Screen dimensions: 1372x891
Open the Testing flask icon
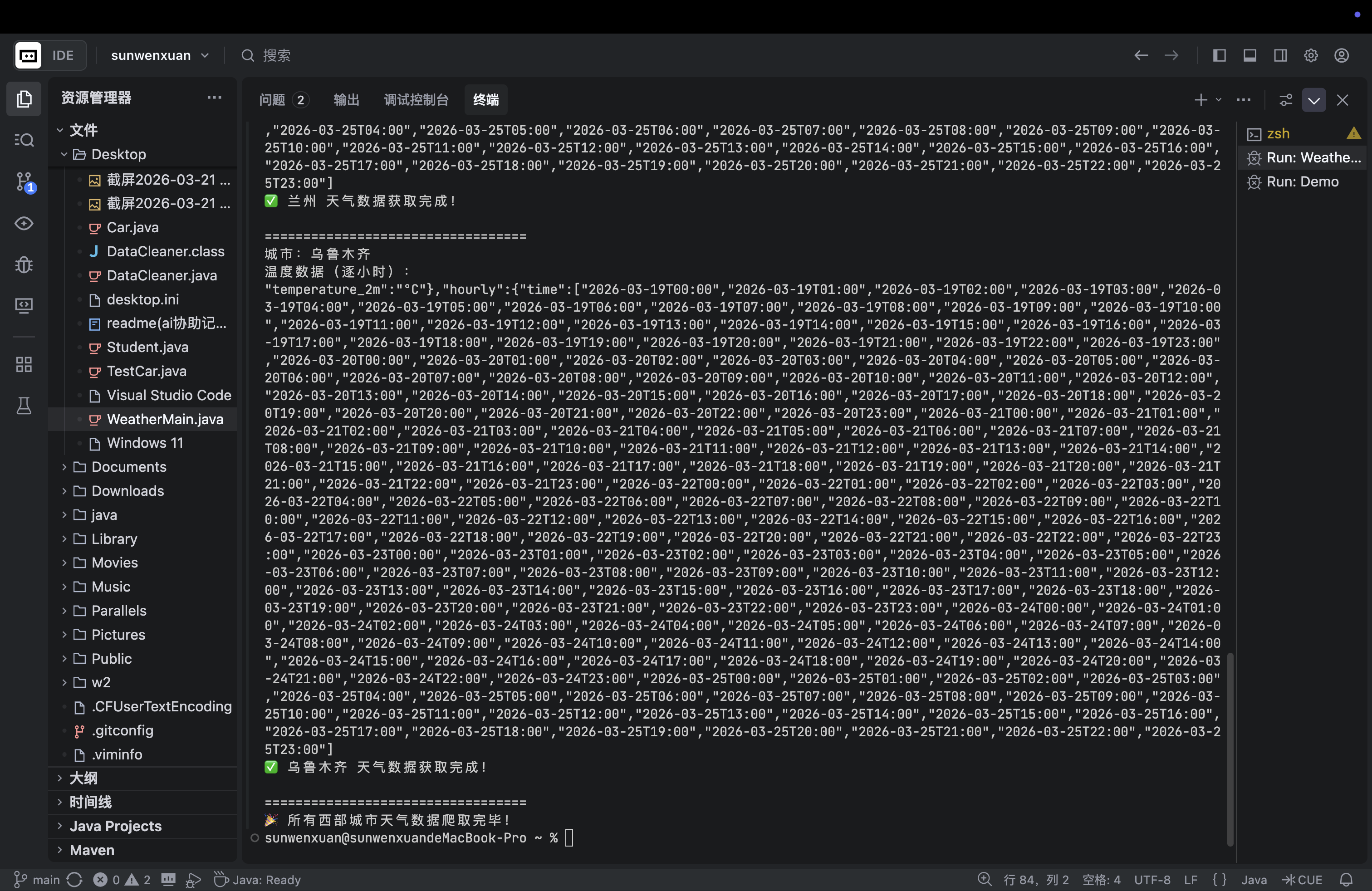tap(24, 406)
